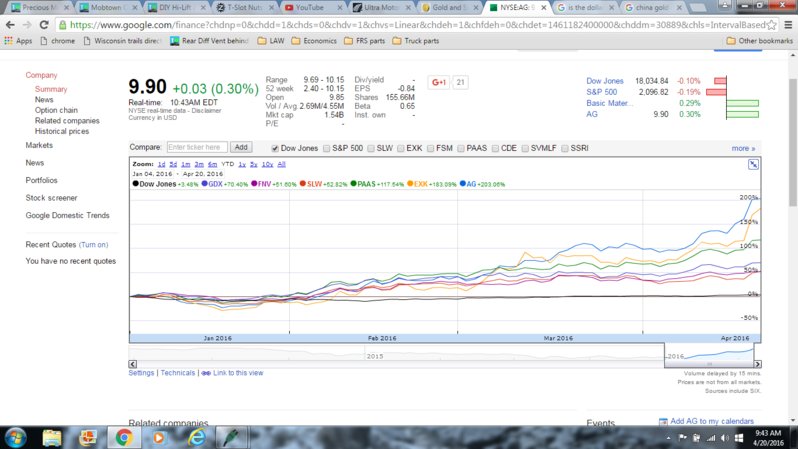The height and width of the screenshot is (449, 798).
Task: Open File Explorer in taskbar
Action: pos(52,437)
